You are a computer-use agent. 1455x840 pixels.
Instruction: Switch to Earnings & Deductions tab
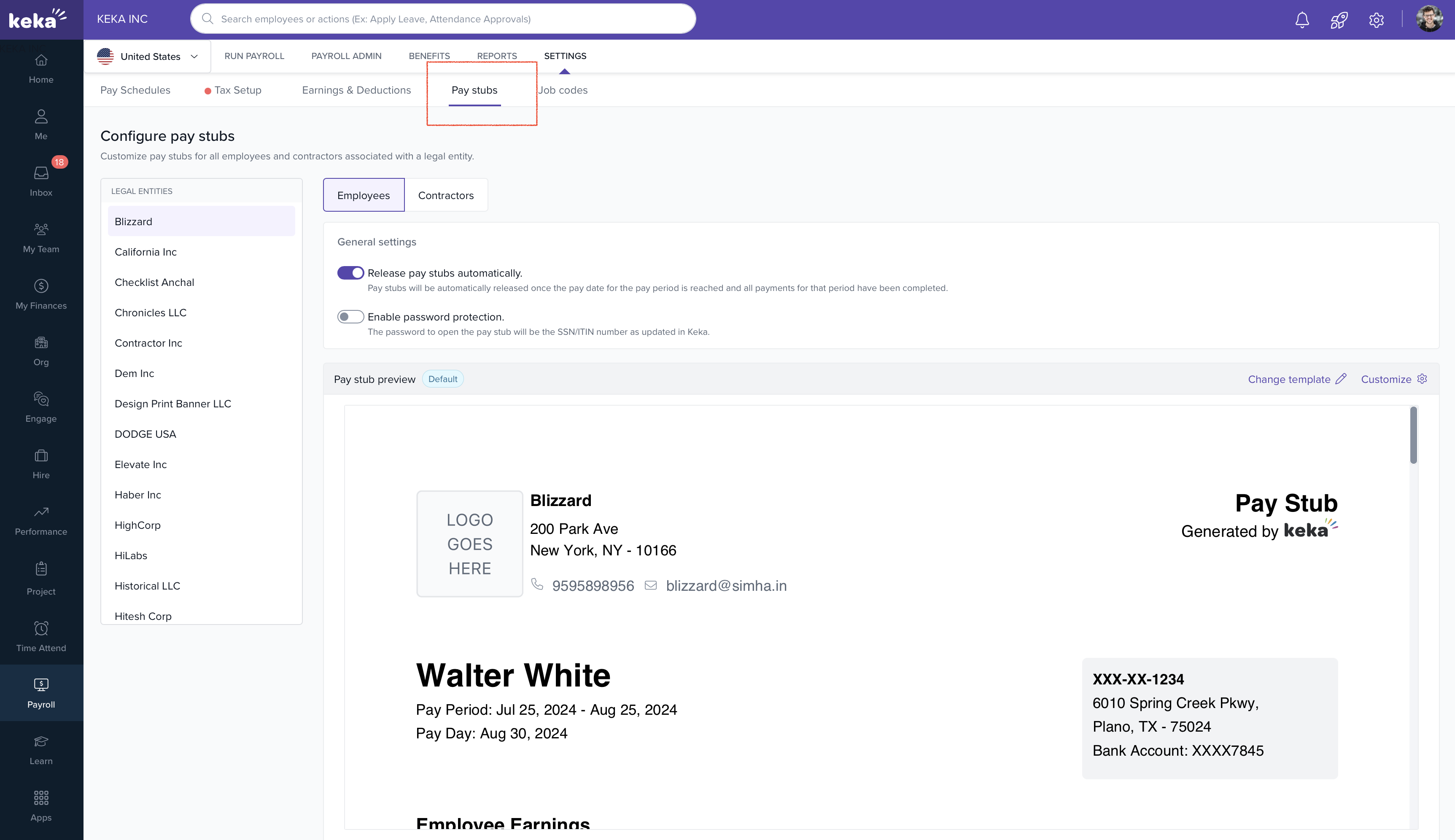356,90
